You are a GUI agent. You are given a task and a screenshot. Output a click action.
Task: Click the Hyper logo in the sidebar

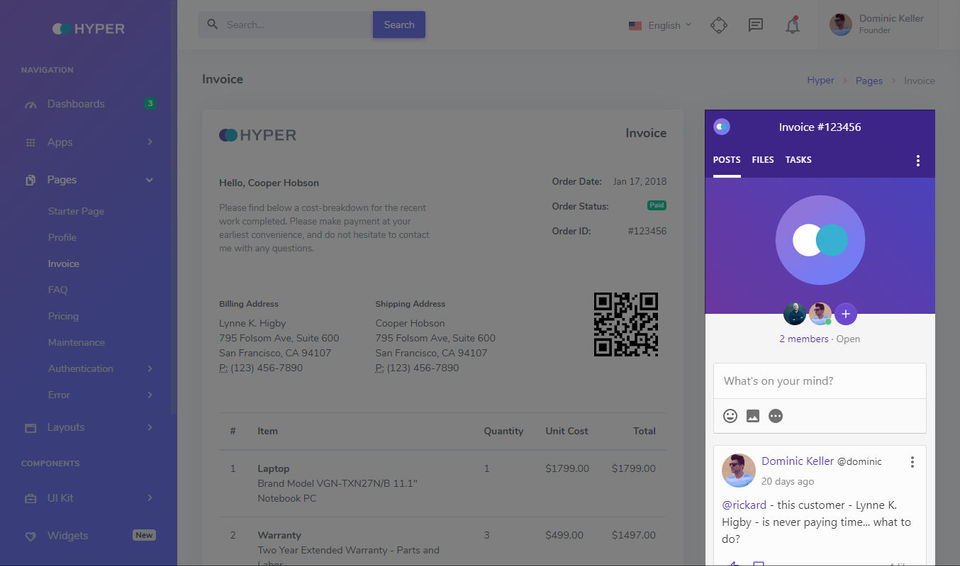click(89, 29)
